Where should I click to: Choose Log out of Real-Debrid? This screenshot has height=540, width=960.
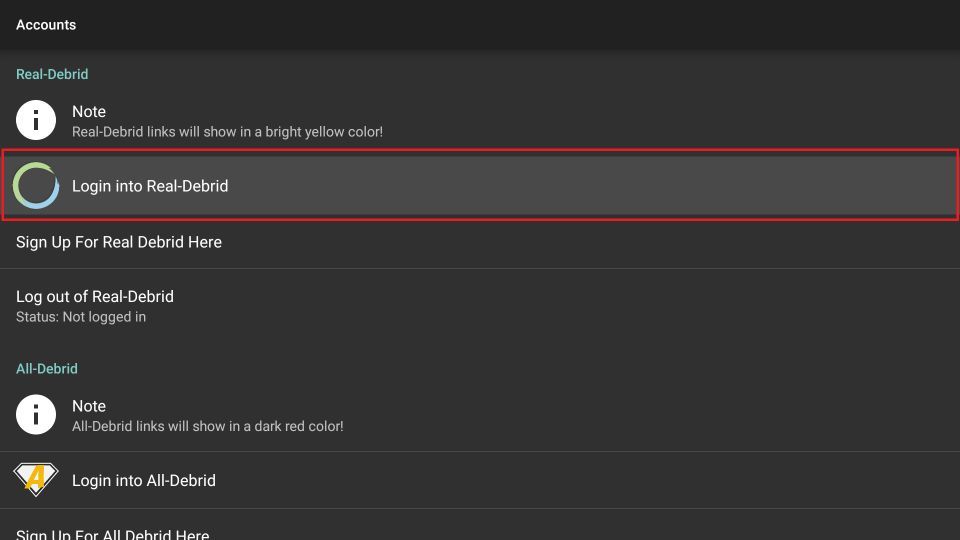(480, 306)
